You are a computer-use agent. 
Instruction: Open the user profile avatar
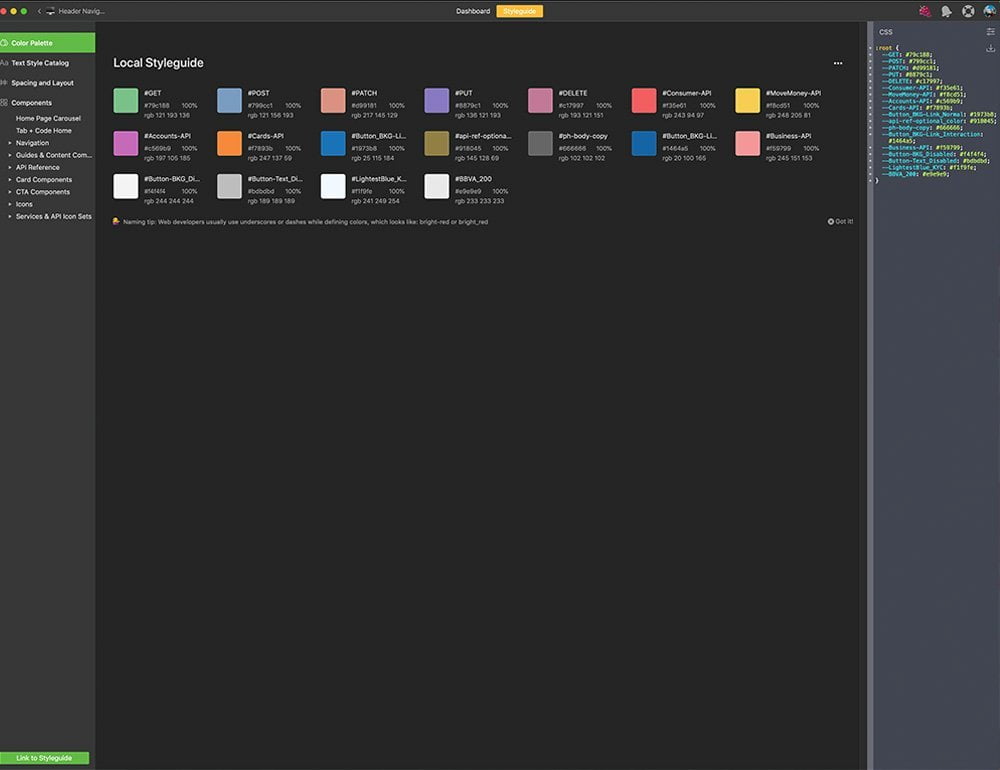[989, 11]
